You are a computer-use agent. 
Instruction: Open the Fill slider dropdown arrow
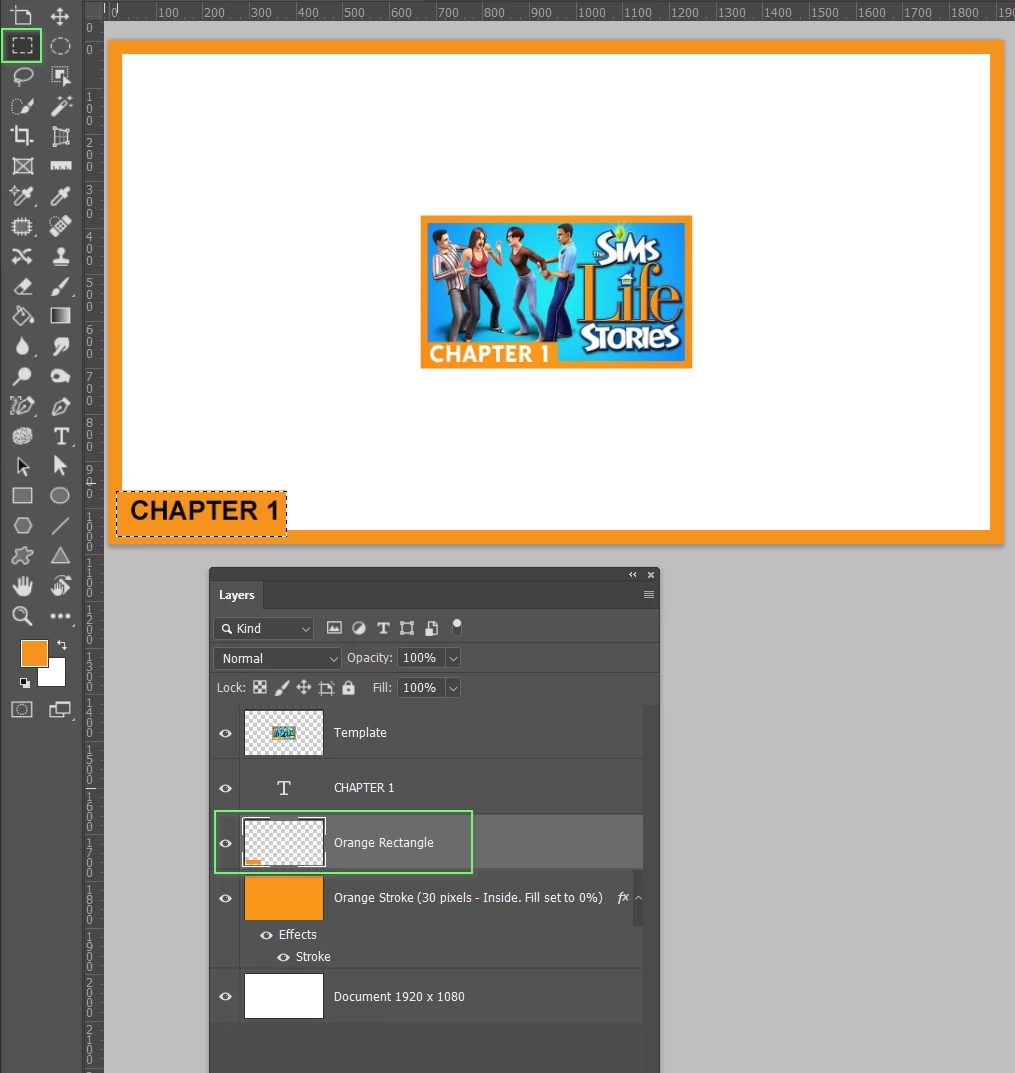pos(453,688)
